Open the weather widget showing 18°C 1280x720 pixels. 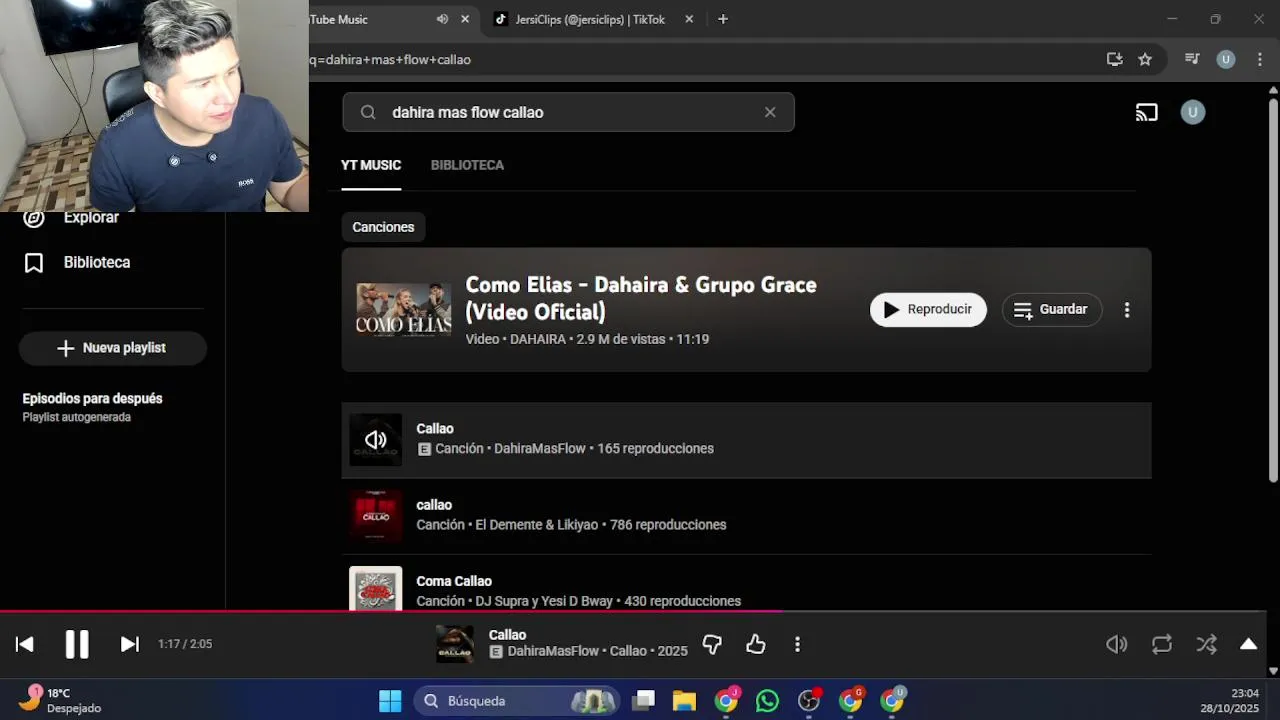point(62,700)
